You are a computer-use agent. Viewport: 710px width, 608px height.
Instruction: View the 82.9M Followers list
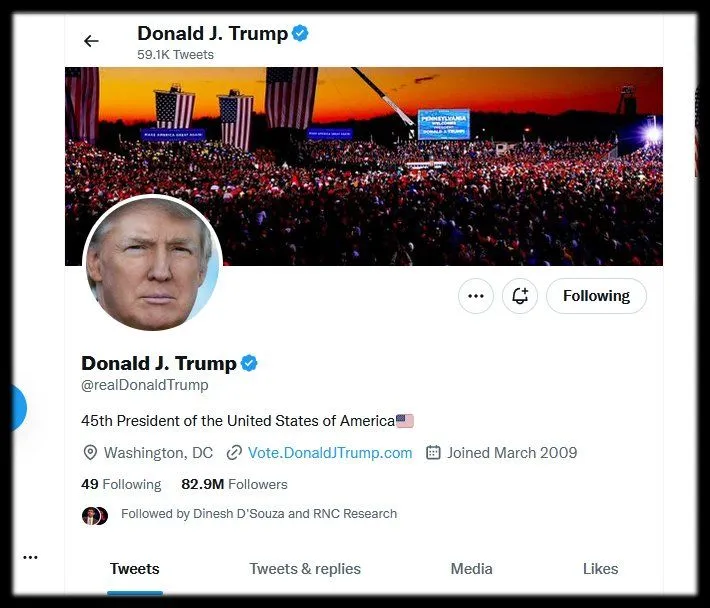click(234, 484)
